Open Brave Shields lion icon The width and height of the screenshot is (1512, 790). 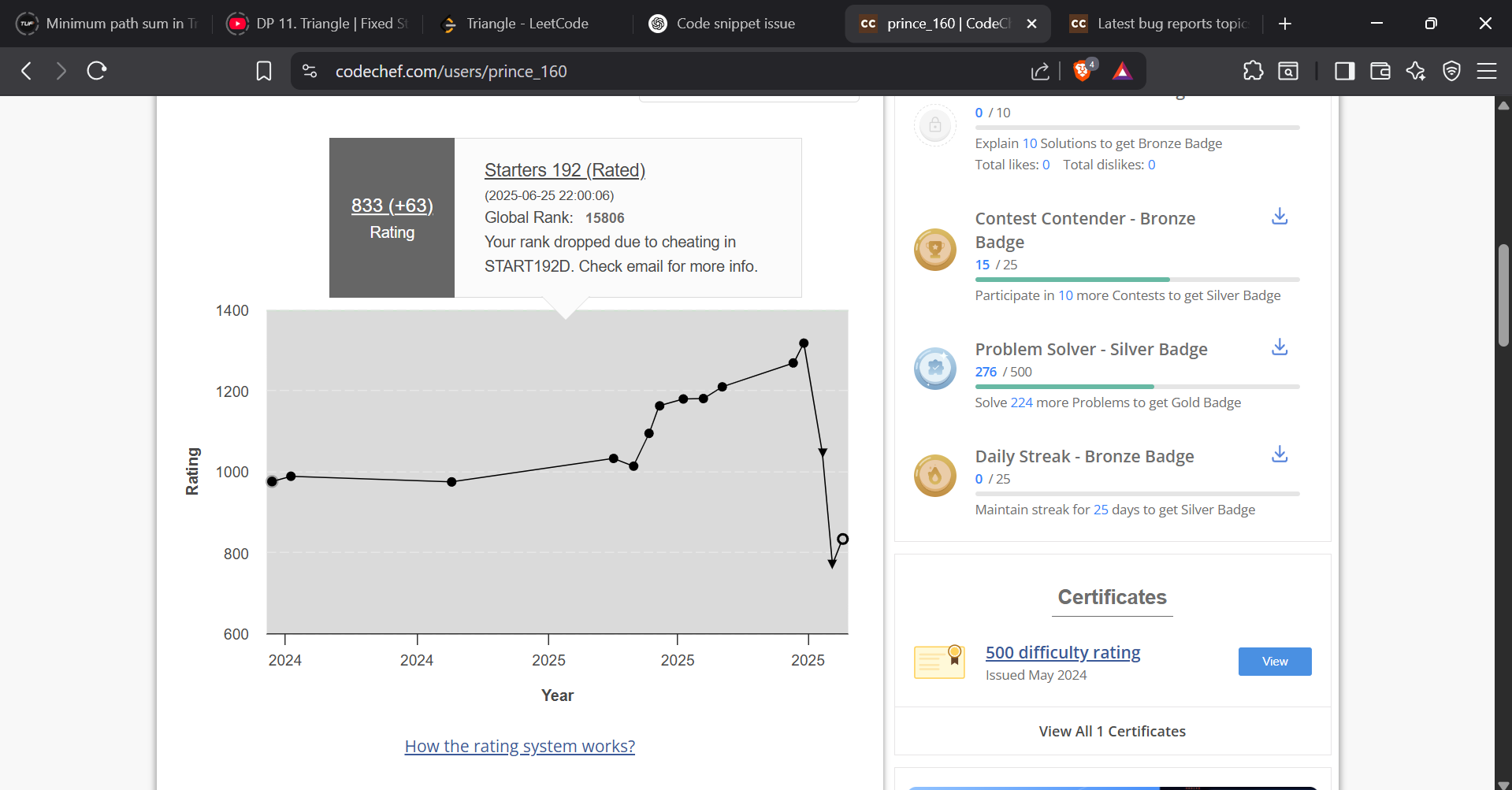(x=1084, y=71)
